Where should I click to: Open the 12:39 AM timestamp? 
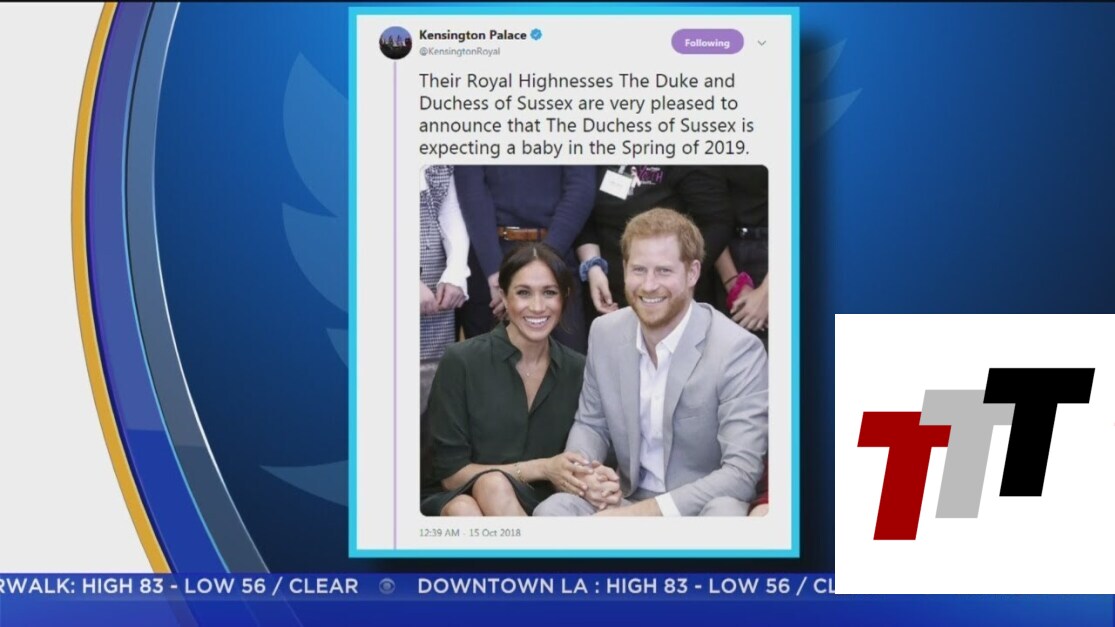(x=439, y=532)
